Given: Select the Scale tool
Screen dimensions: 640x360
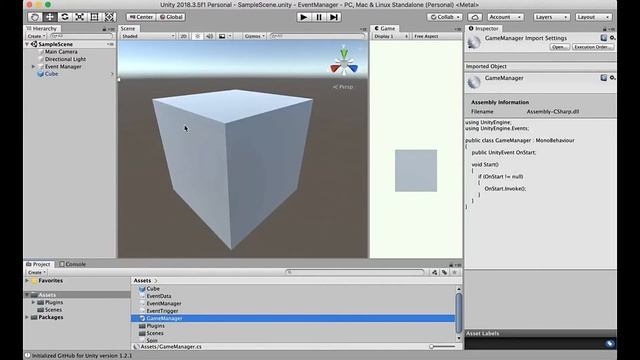Looking at the screenshot, I should [x=80, y=17].
